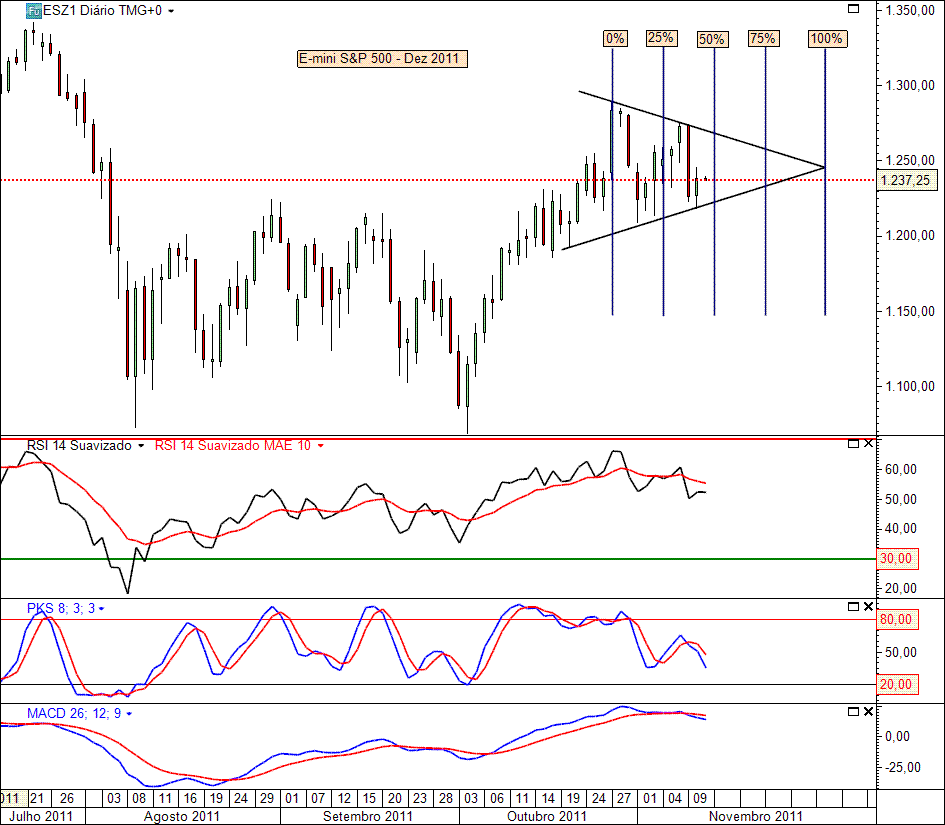Screen dimensions: 945x825
Task: Click the PKS 8; 3; 3 indicator label
Action: [61, 608]
